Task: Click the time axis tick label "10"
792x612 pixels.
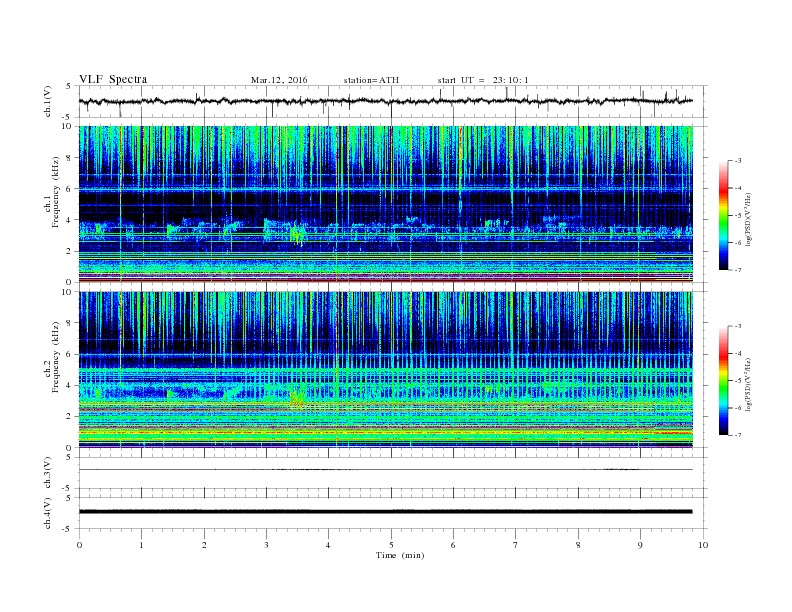Action: click(703, 545)
